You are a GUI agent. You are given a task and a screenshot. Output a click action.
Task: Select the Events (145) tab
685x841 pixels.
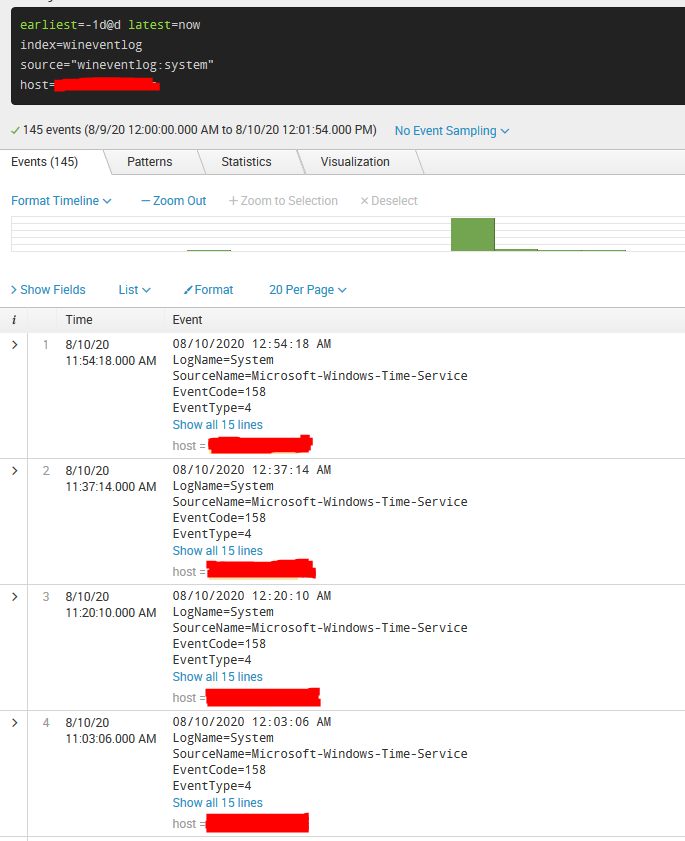(44, 162)
